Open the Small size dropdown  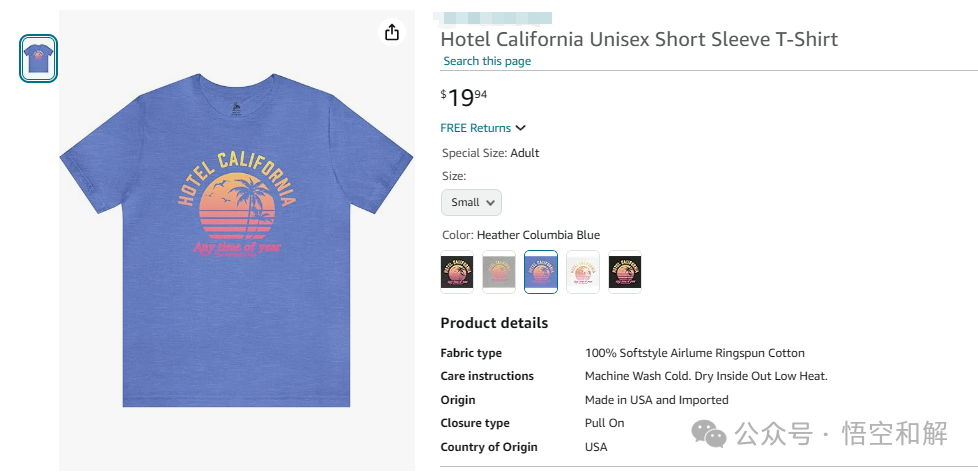tap(471, 202)
